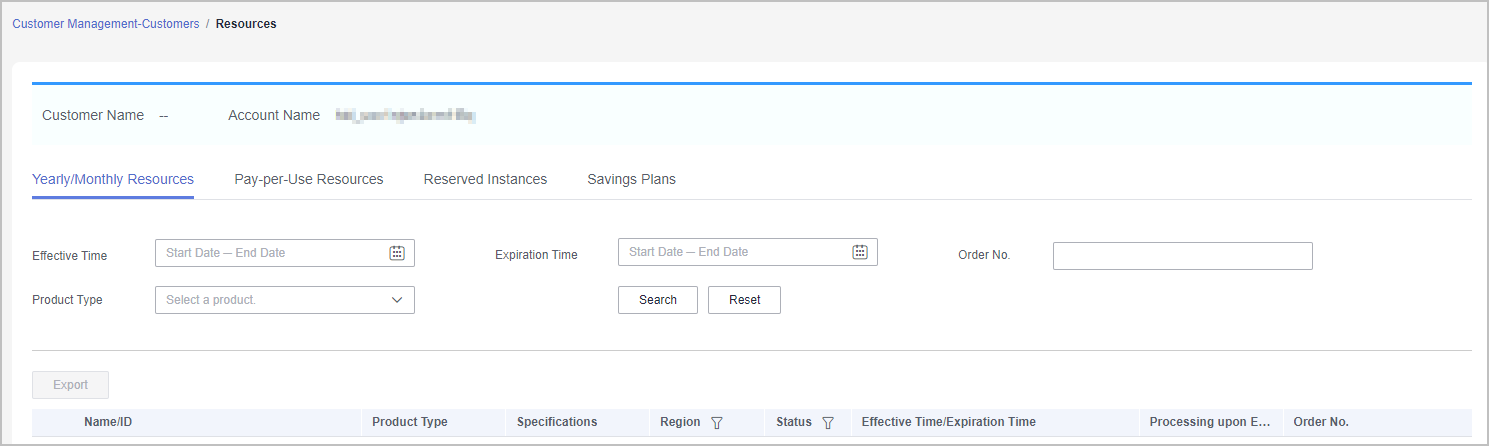The width and height of the screenshot is (1489, 446).
Task: Filter the table by Region
Action: [716, 423]
